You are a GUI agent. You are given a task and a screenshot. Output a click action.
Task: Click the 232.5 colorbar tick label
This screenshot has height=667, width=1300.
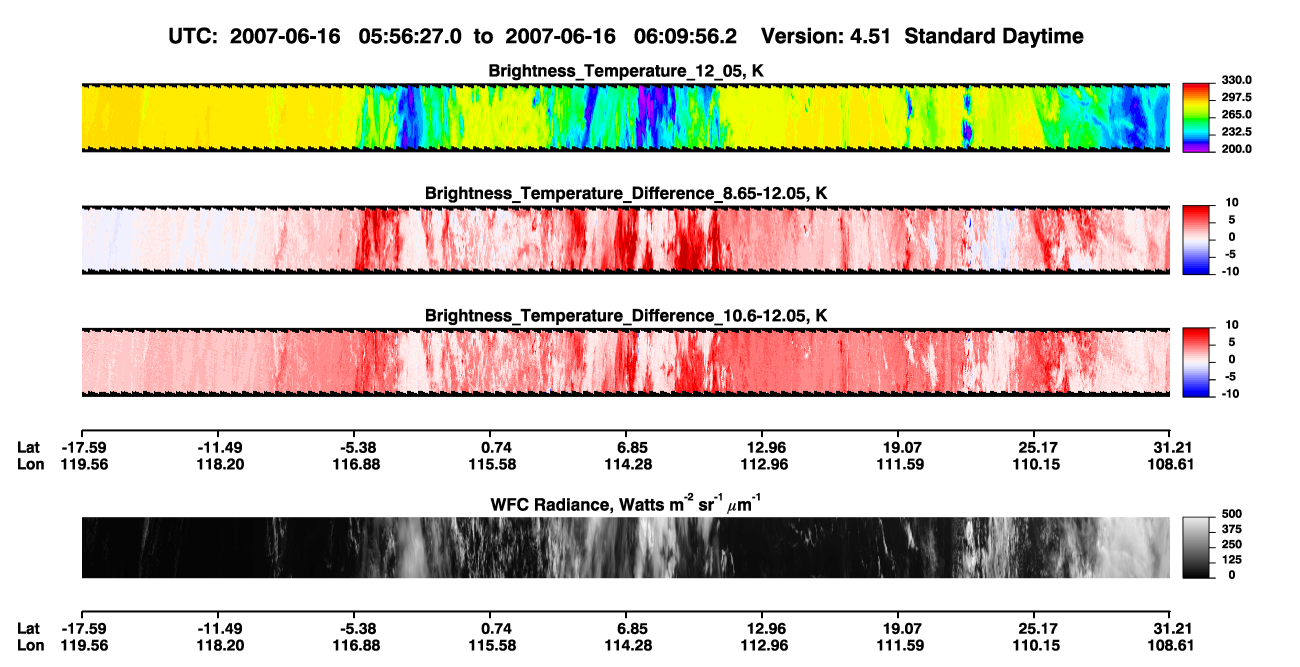click(1237, 132)
